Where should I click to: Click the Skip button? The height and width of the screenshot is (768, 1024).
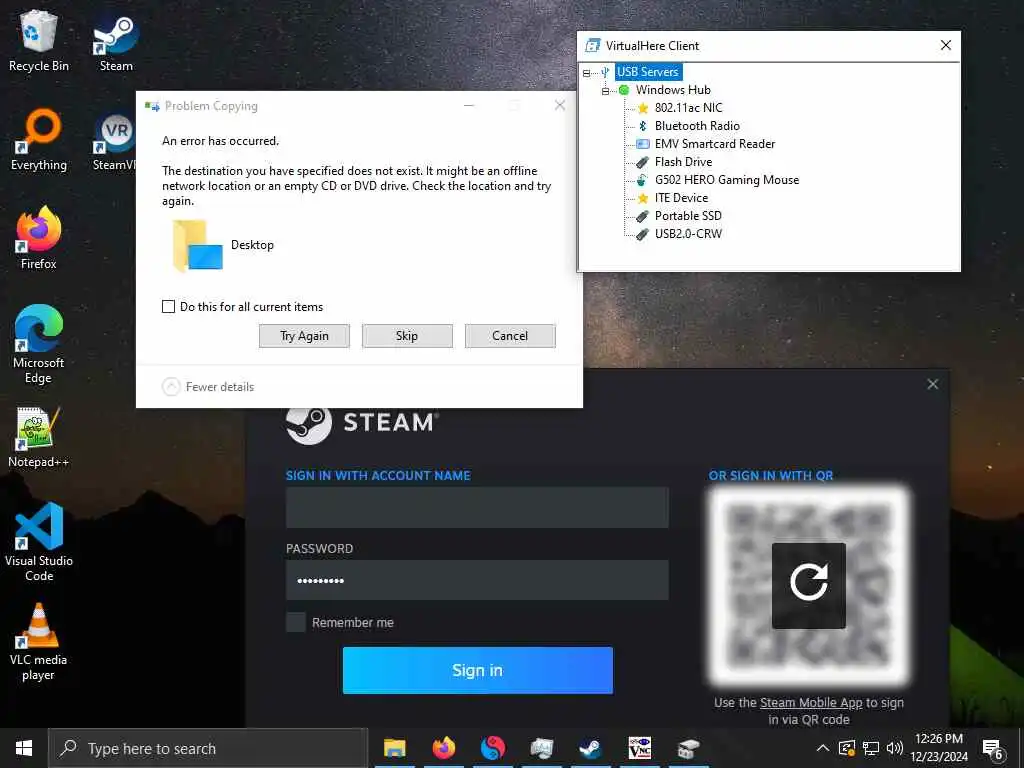coord(407,336)
